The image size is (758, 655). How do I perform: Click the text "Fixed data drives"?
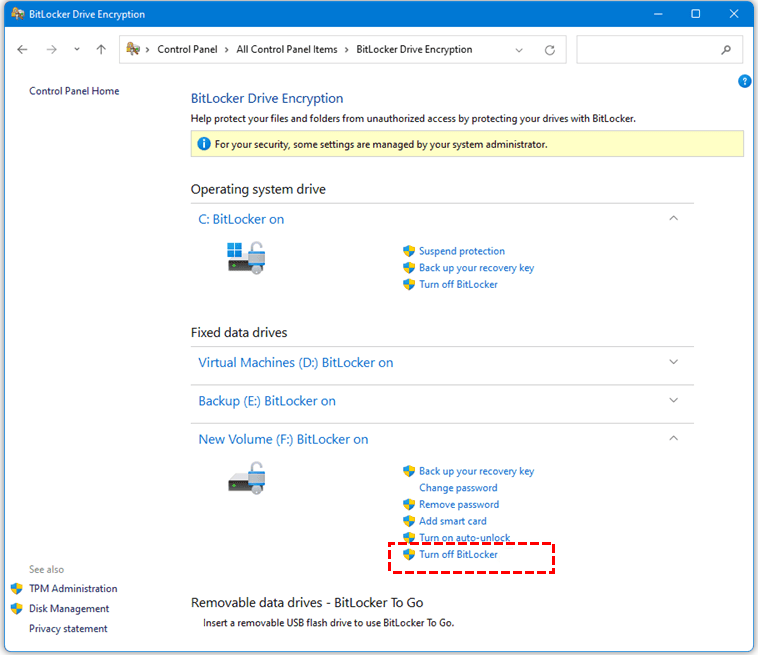239,333
